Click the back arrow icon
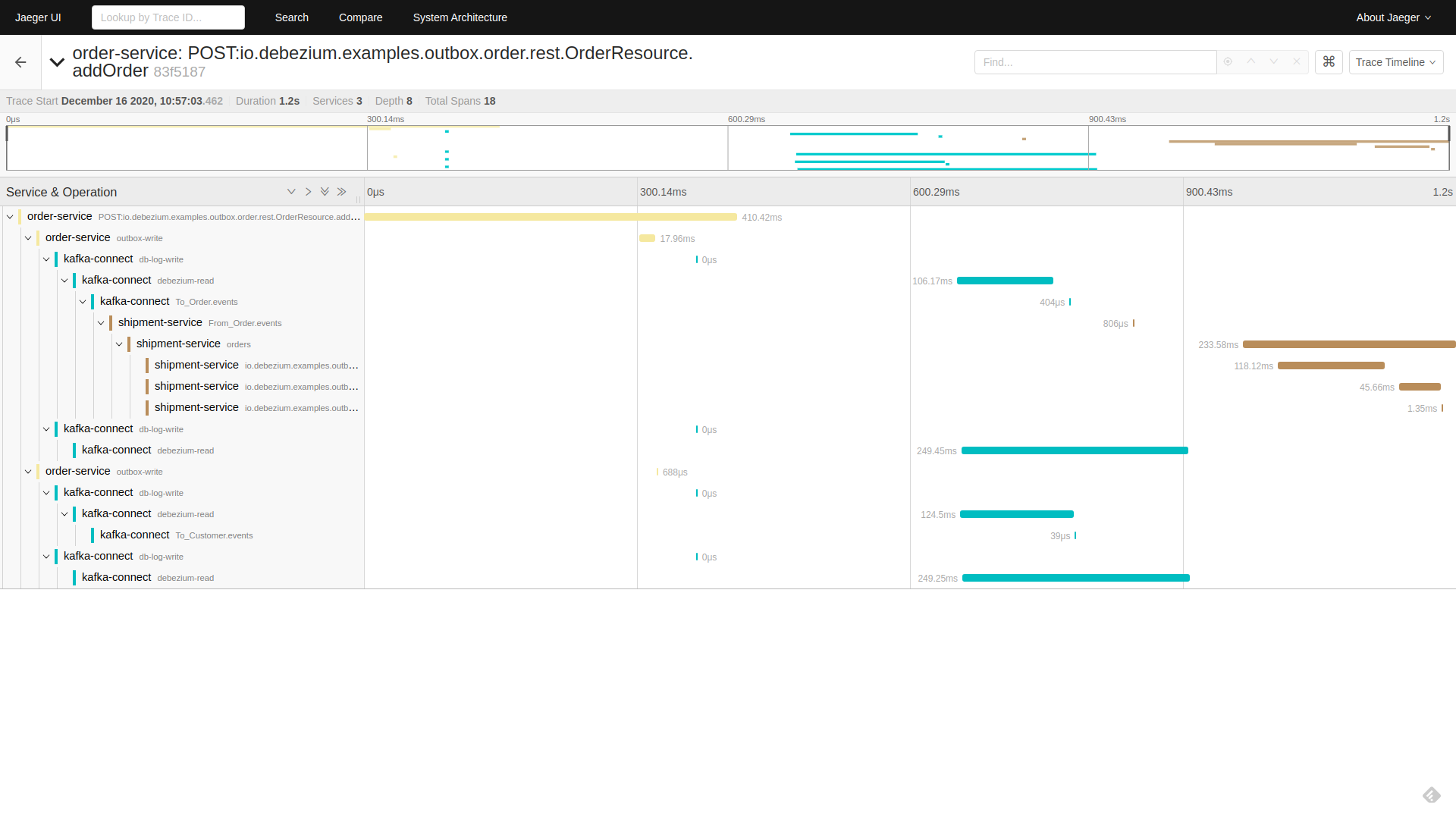Screen dimensions: 1456x819 tap(20, 62)
